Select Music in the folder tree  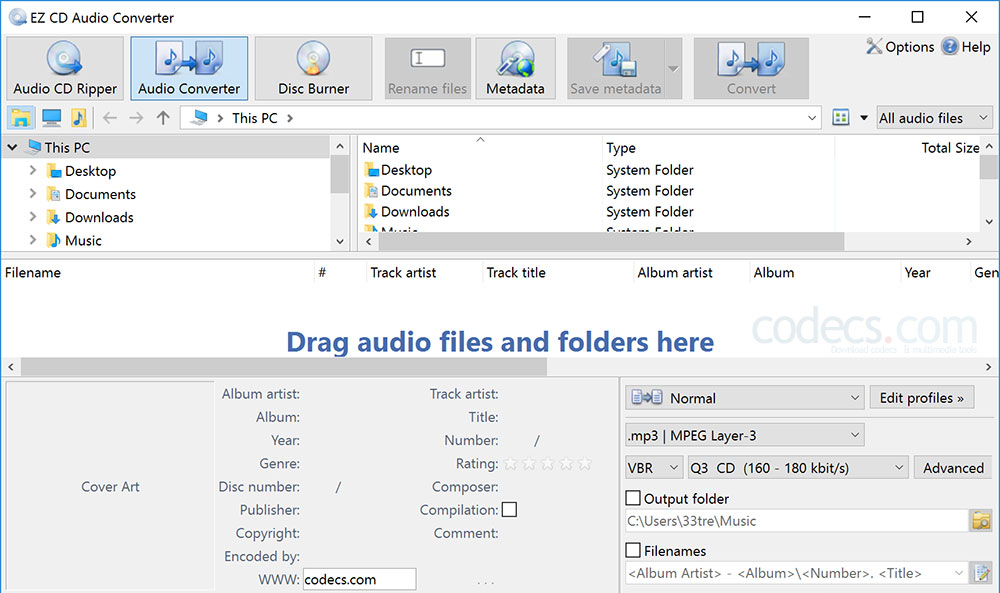(x=83, y=240)
